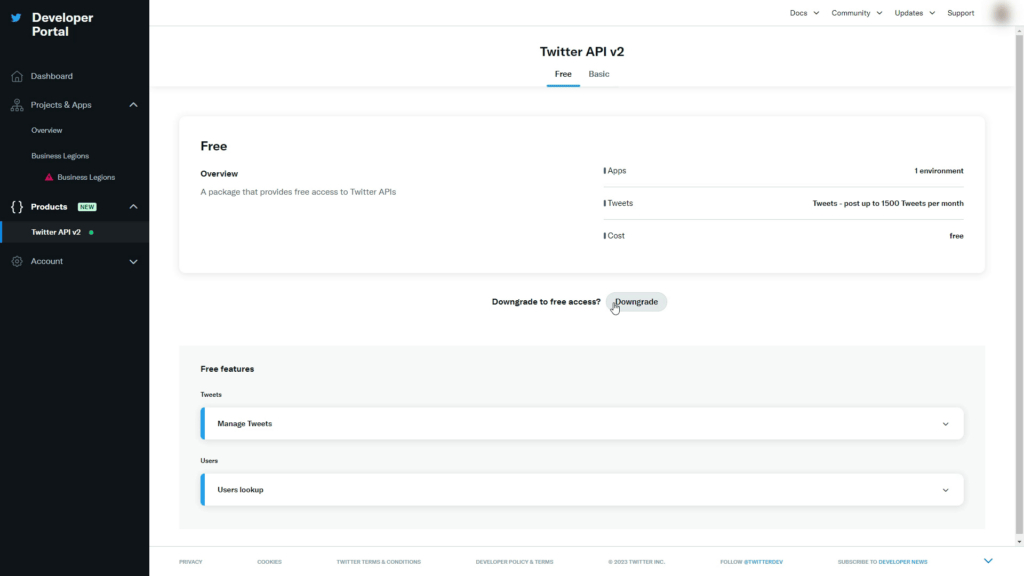
Task: Open Dashboard from the sidebar
Action: [x=51, y=76]
